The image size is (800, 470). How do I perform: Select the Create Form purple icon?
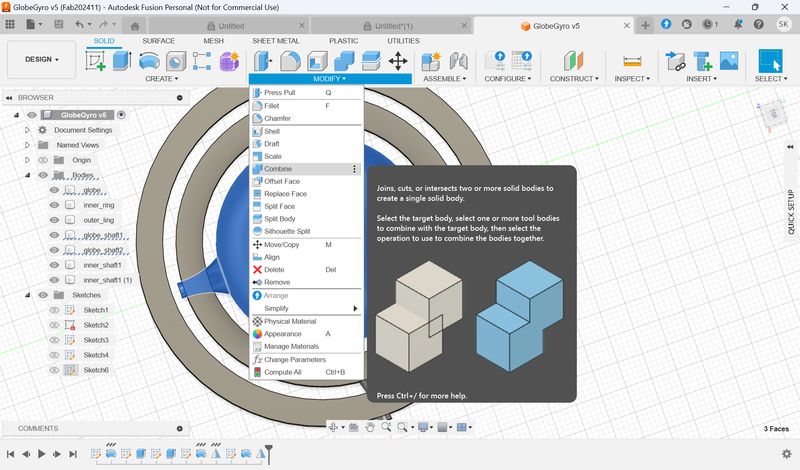pyautogui.click(x=230, y=61)
